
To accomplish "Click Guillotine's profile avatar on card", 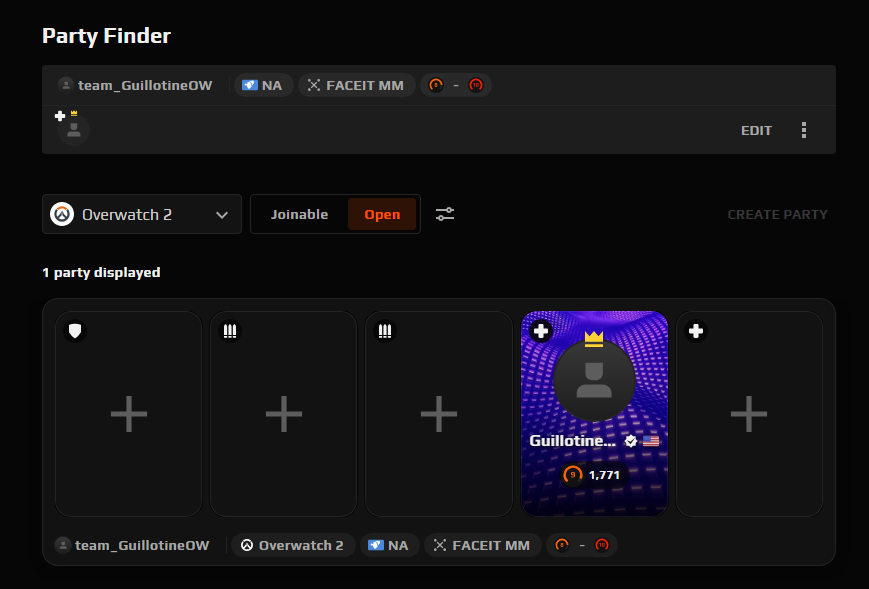I will click(x=594, y=381).
